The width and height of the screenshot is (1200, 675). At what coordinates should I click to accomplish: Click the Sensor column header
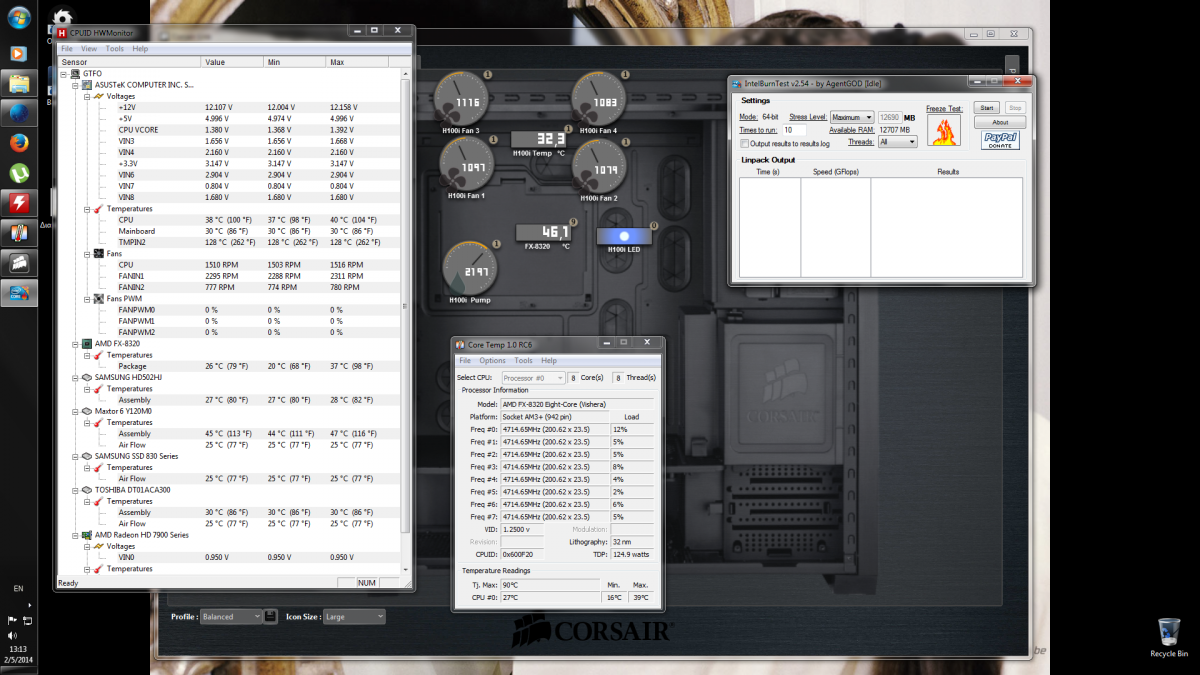point(129,62)
